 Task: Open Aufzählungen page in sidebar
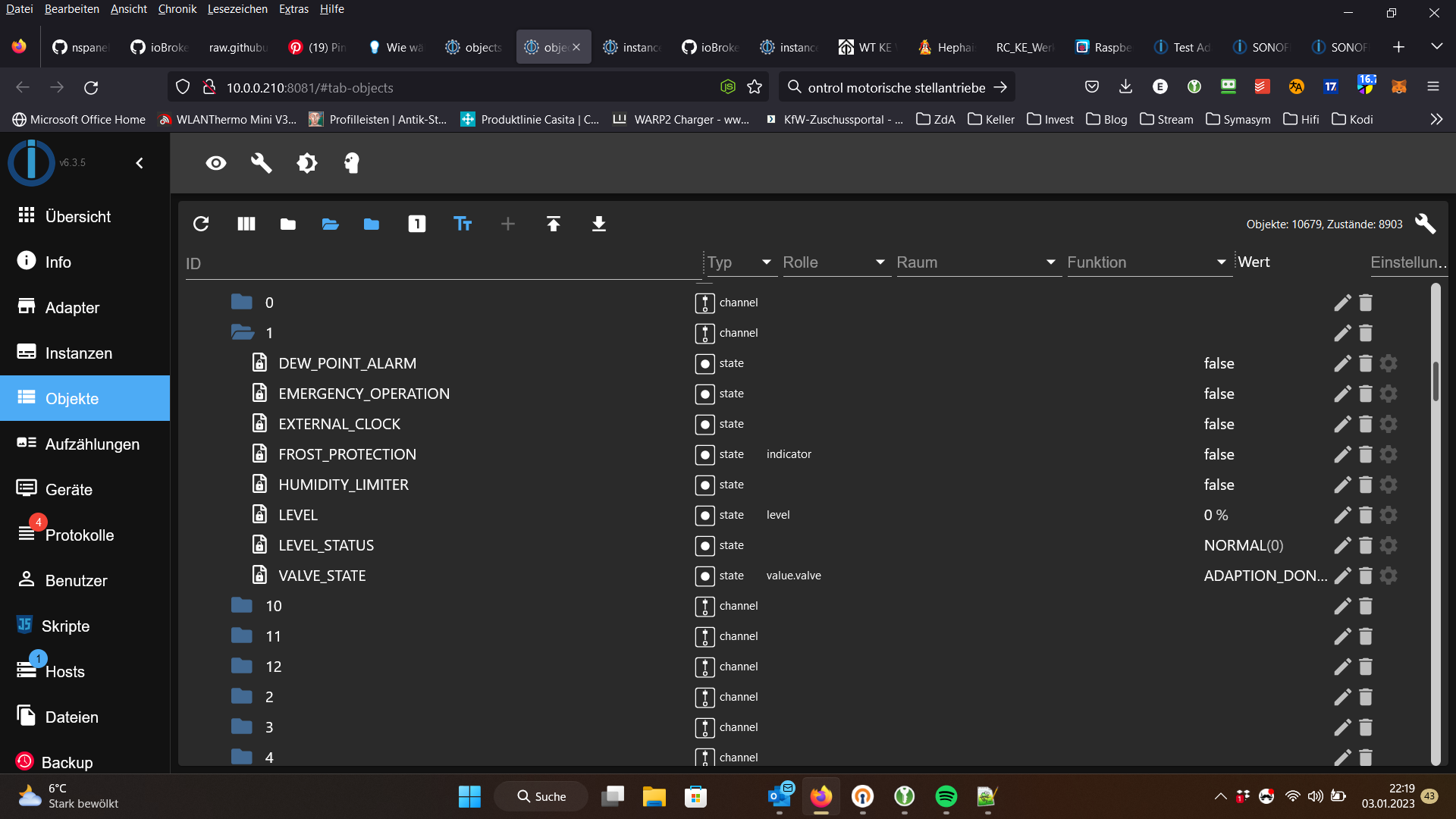click(85, 444)
